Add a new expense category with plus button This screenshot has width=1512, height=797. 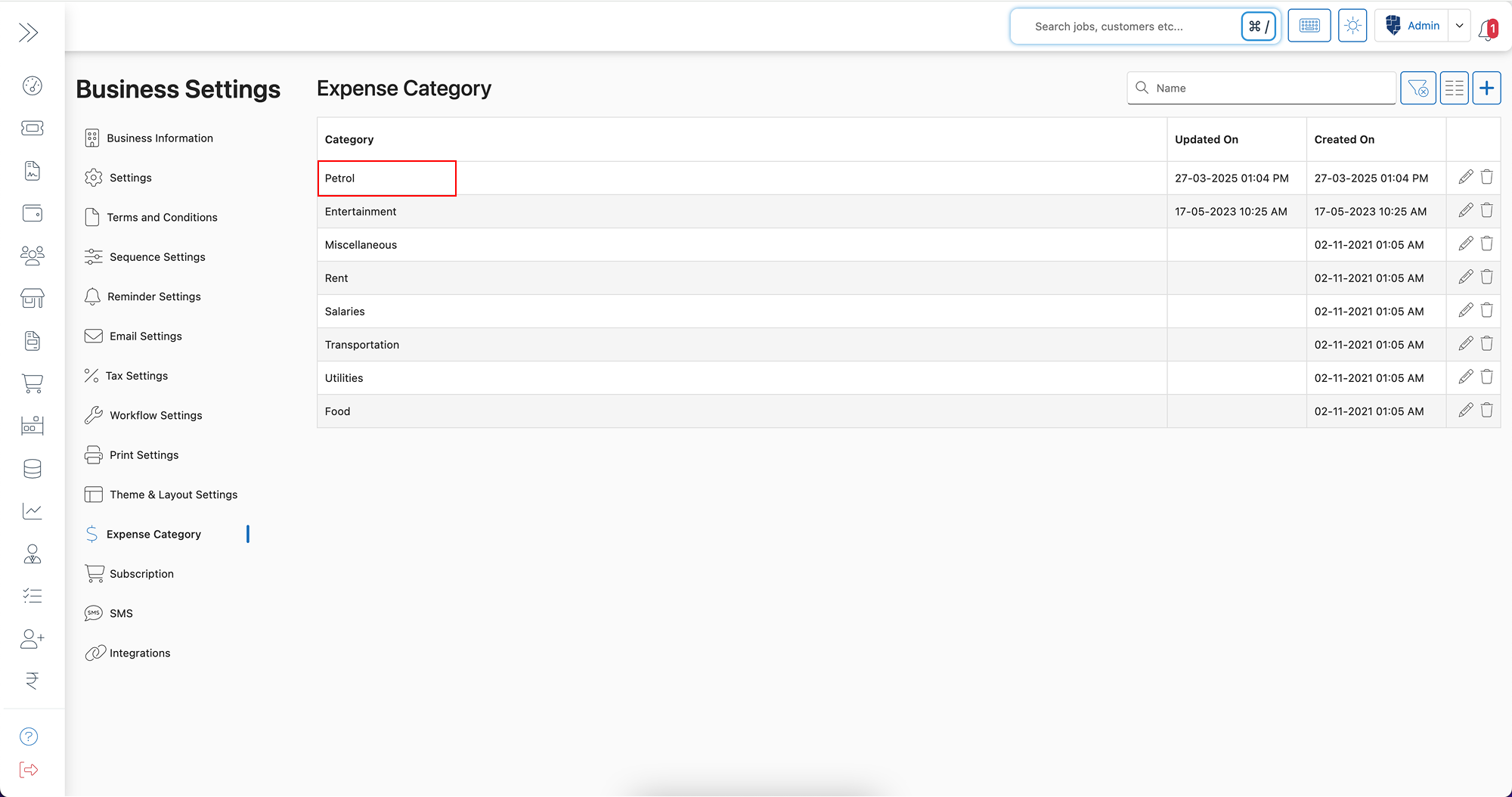1486,88
